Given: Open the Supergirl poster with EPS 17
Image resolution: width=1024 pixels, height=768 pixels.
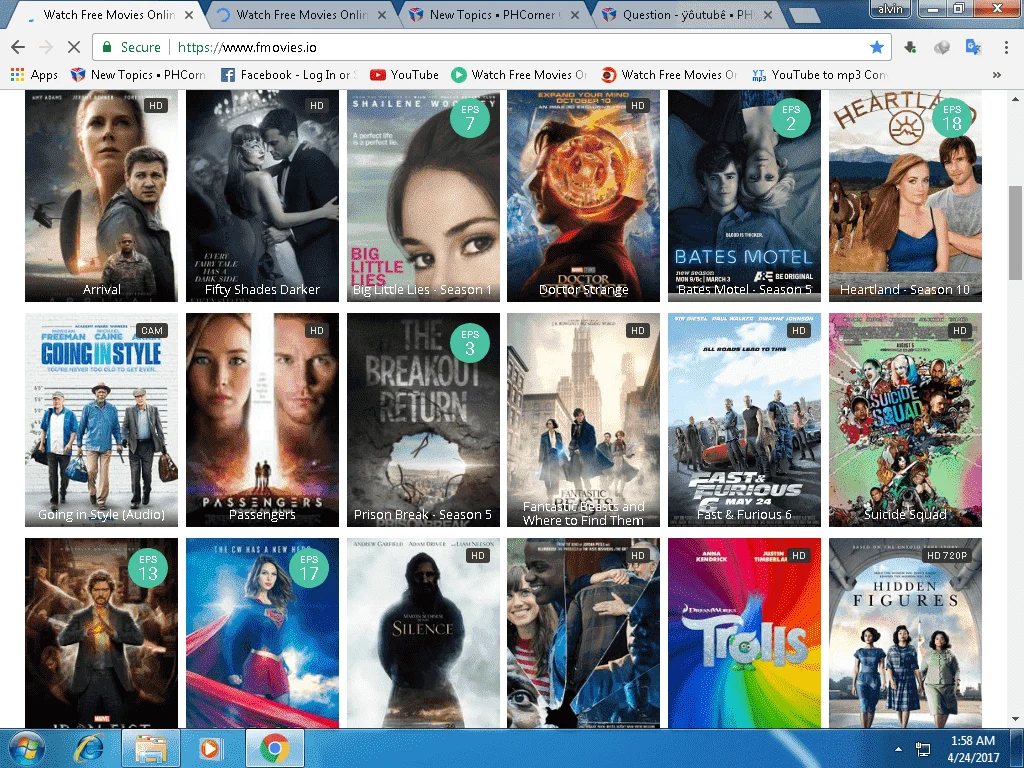Looking at the screenshot, I should click(262, 633).
